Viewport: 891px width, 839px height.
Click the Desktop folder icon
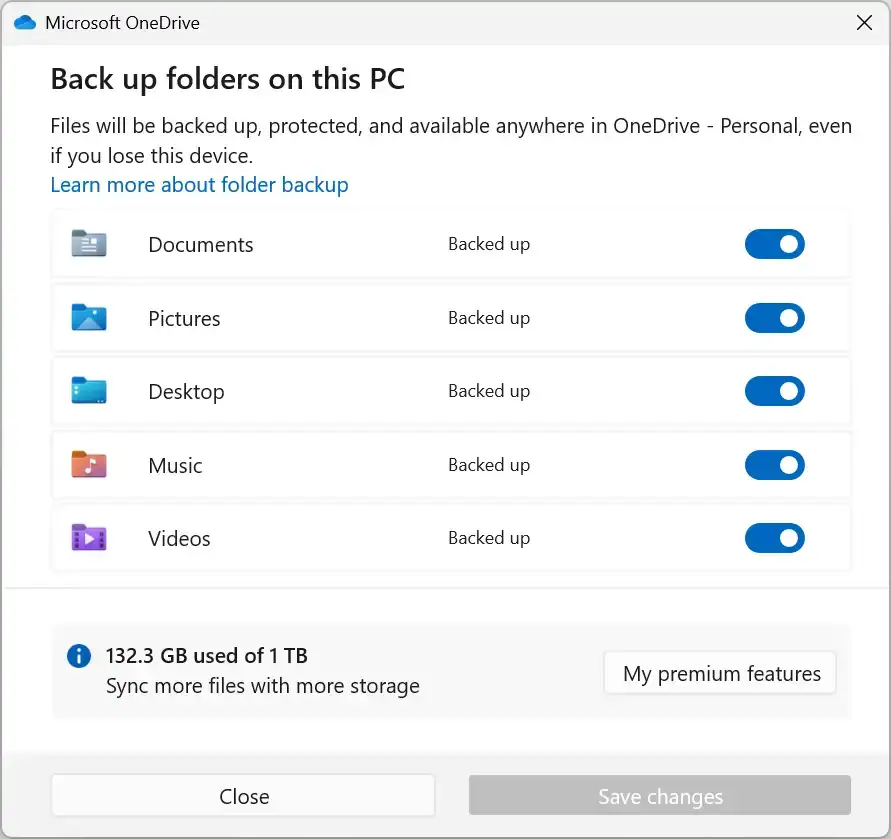[x=89, y=391]
